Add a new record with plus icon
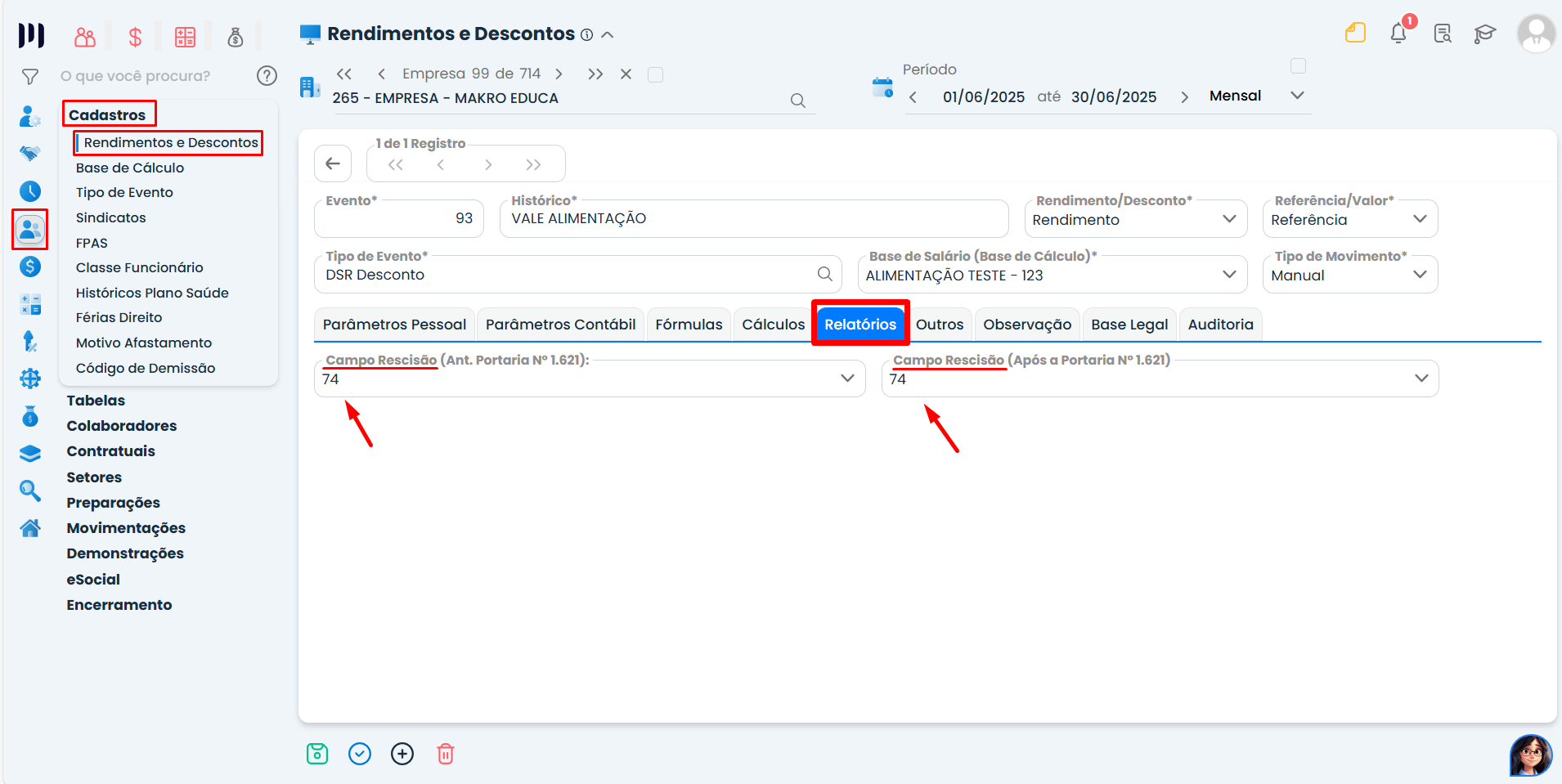The image size is (1562, 784). coord(402,754)
